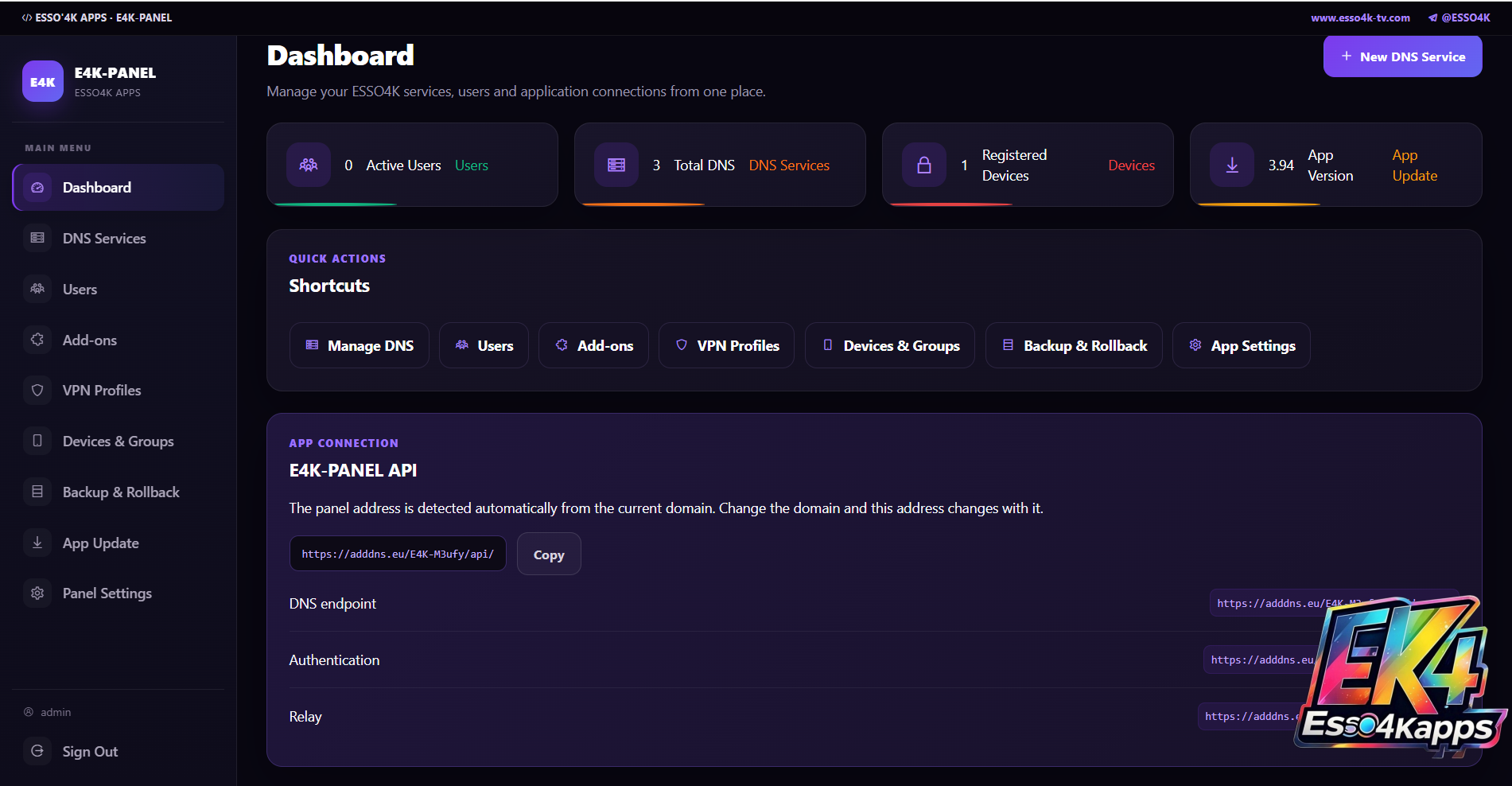
Task: Click the VPN Profiles shortcut button
Action: tap(726, 345)
